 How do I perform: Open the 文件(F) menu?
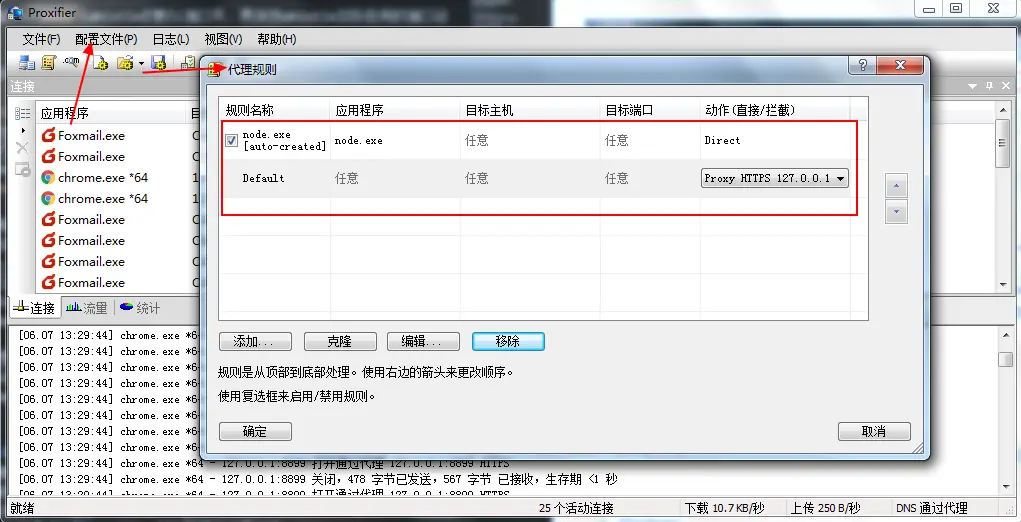point(41,39)
